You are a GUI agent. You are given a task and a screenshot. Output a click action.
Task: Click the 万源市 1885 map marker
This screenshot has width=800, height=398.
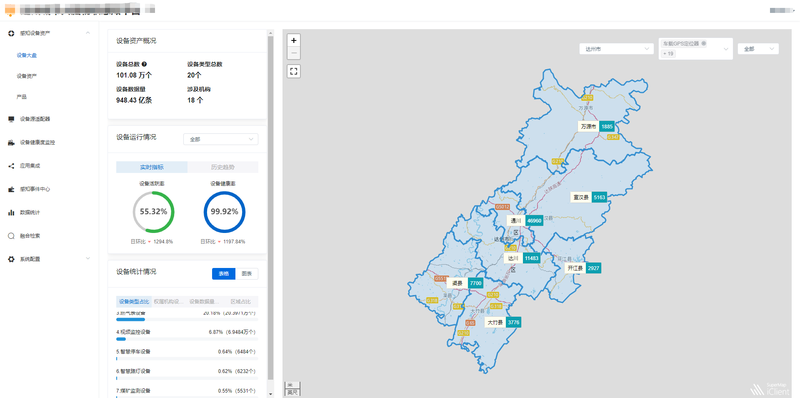point(596,126)
